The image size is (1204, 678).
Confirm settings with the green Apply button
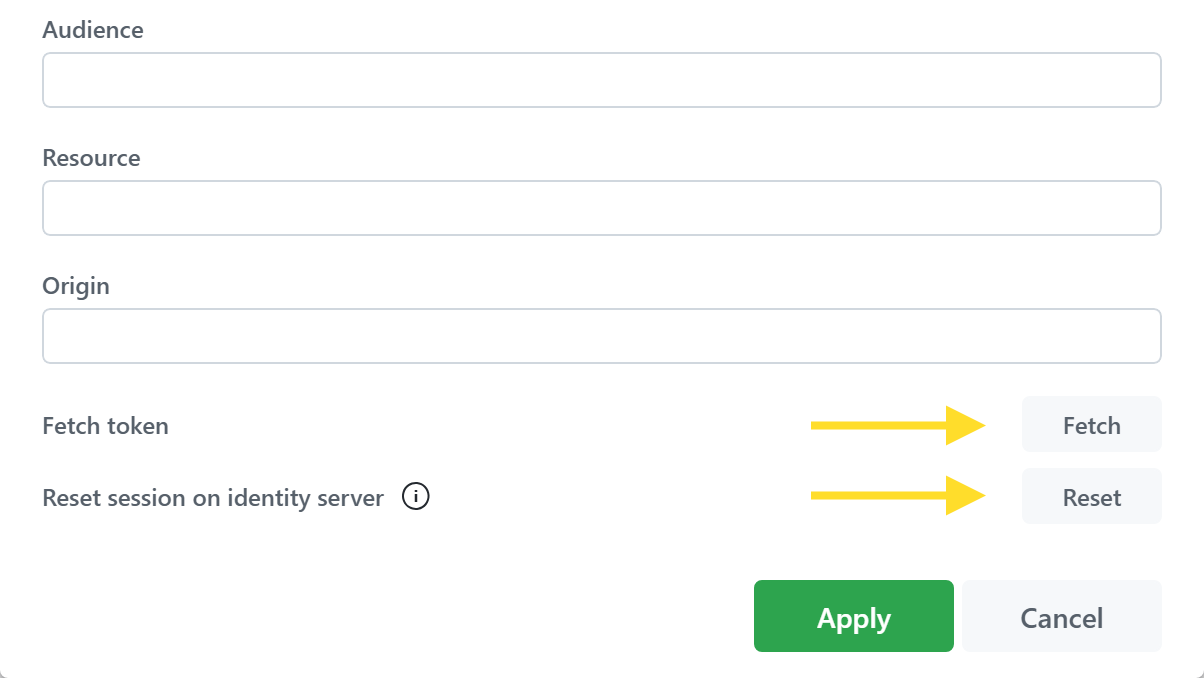[x=853, y=617]
